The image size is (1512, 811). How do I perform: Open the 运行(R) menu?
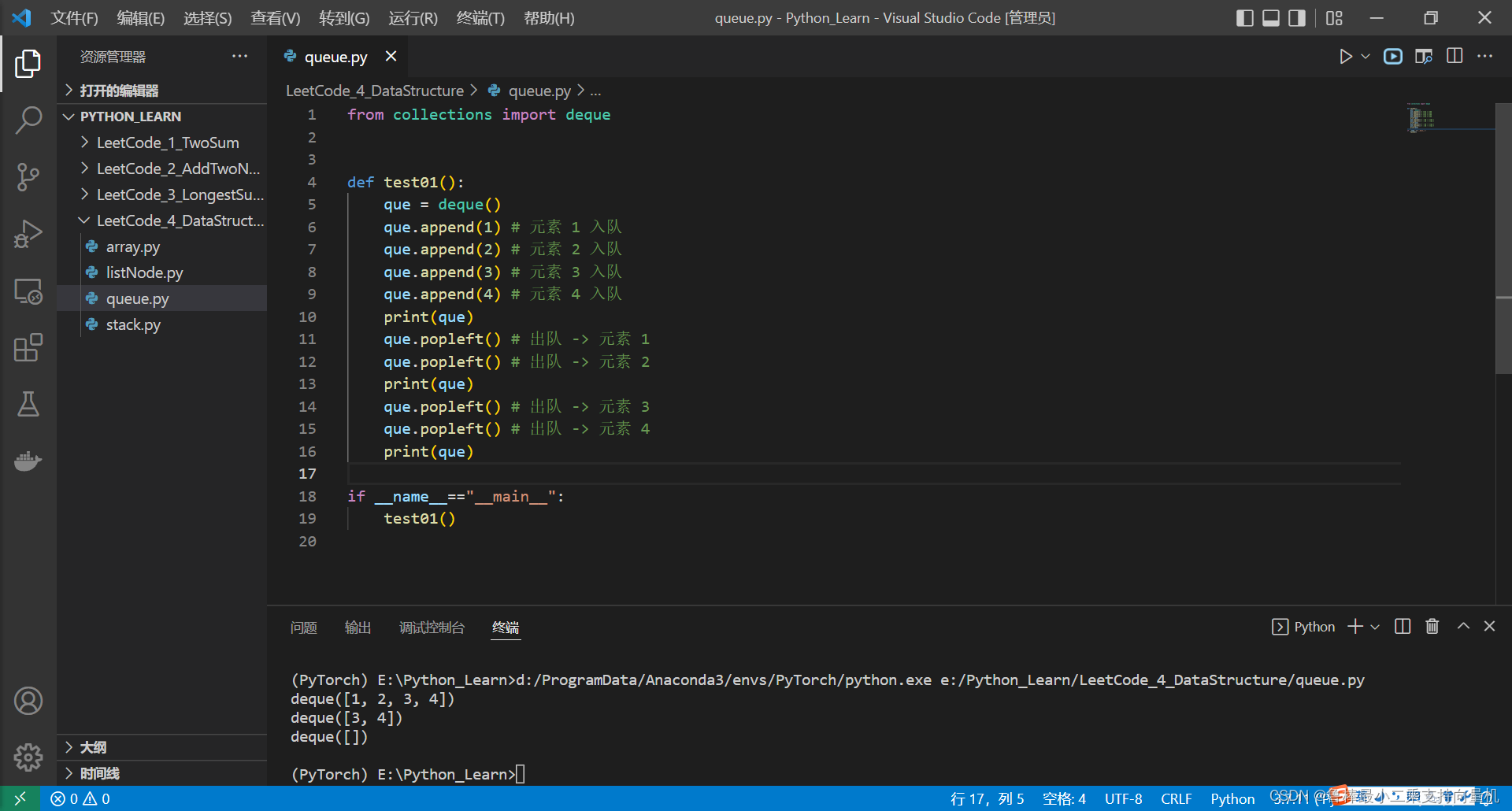(413, 18)
